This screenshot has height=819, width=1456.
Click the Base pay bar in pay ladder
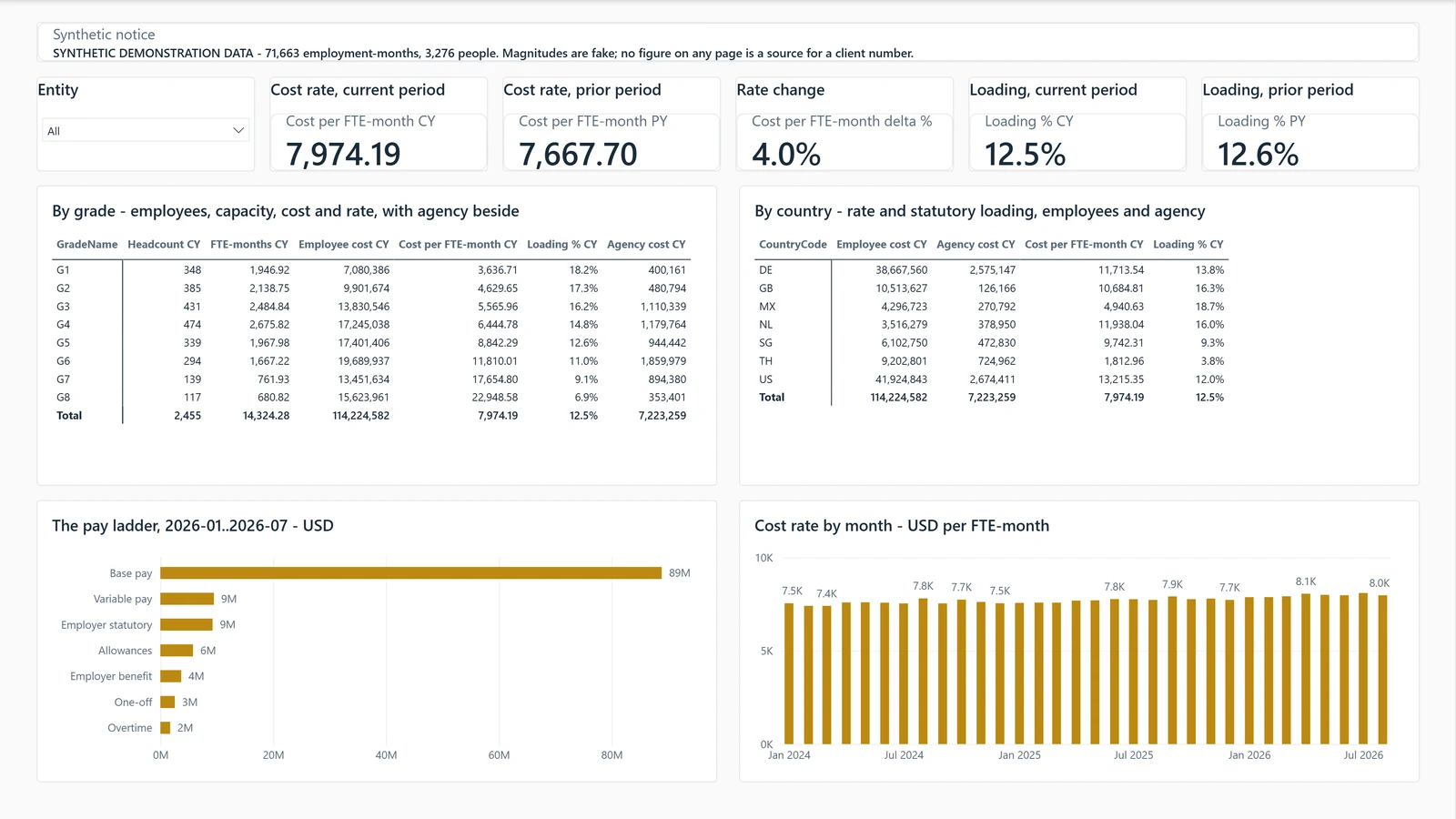click(410, 573)
